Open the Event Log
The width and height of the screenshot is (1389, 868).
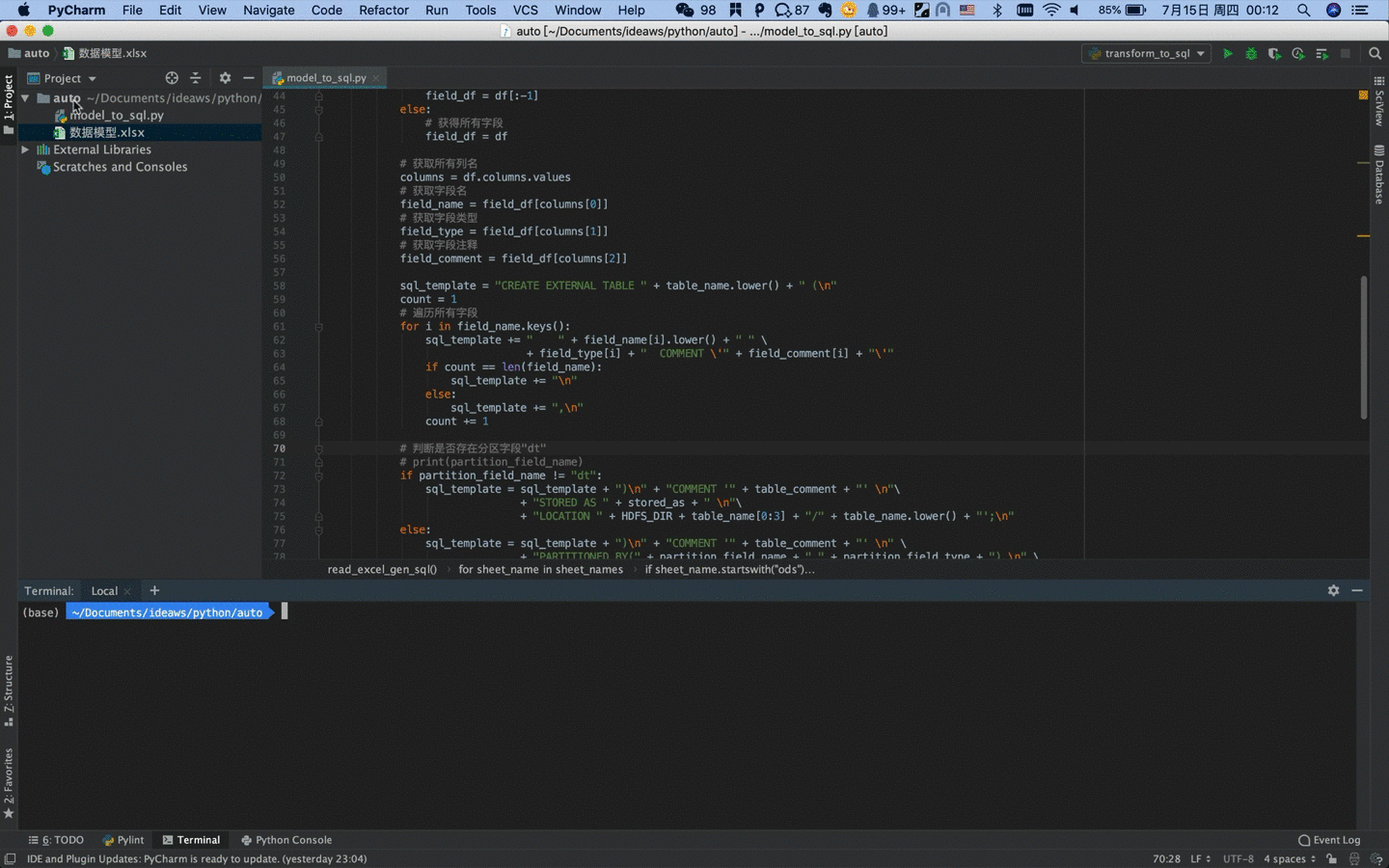pyautogui.click(x=1329, y=840)
